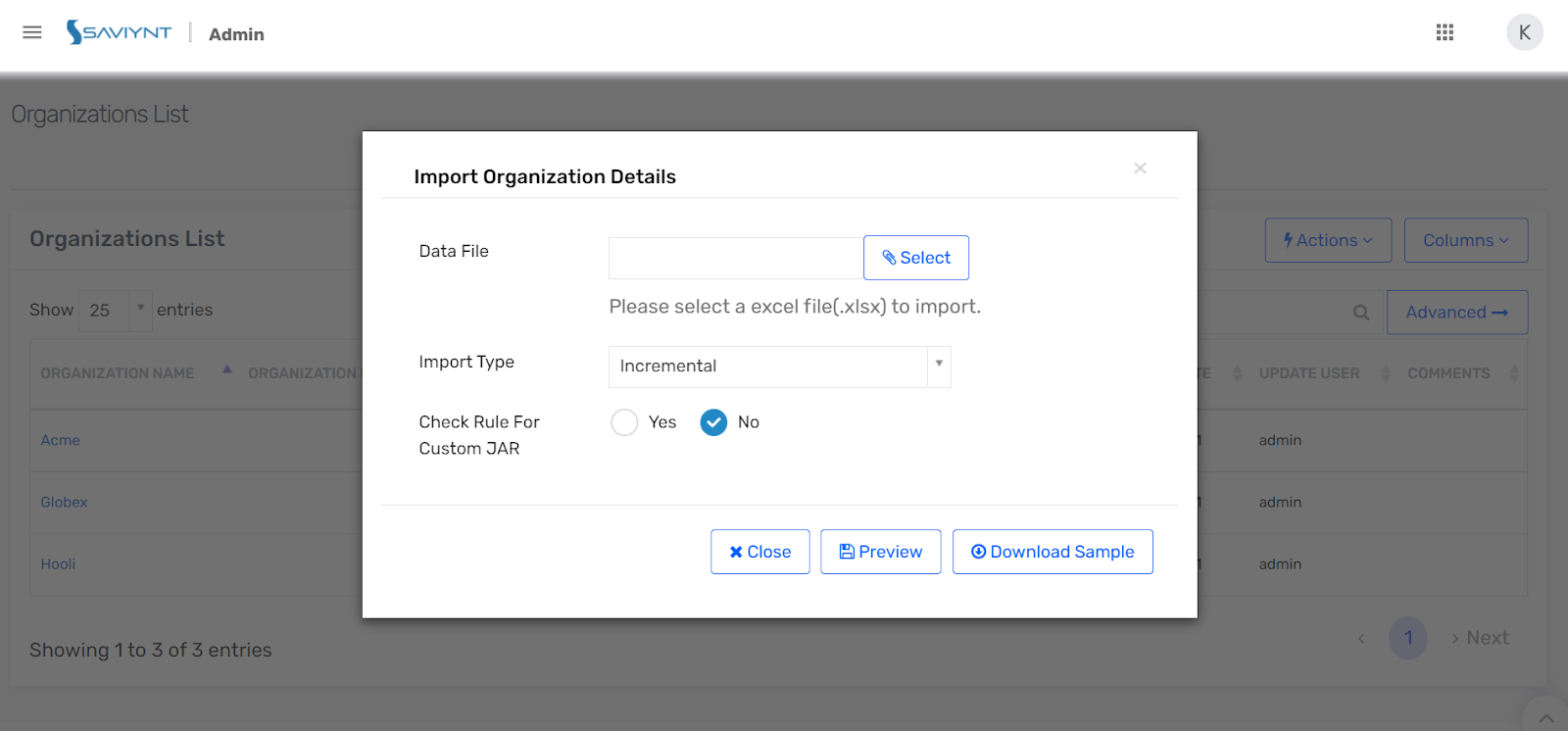Viewport: 1568px width, 731px height.
Task: Click 'Please select a excel file(.xlsx) to import.' hint
Action: [x=795, y=307]
